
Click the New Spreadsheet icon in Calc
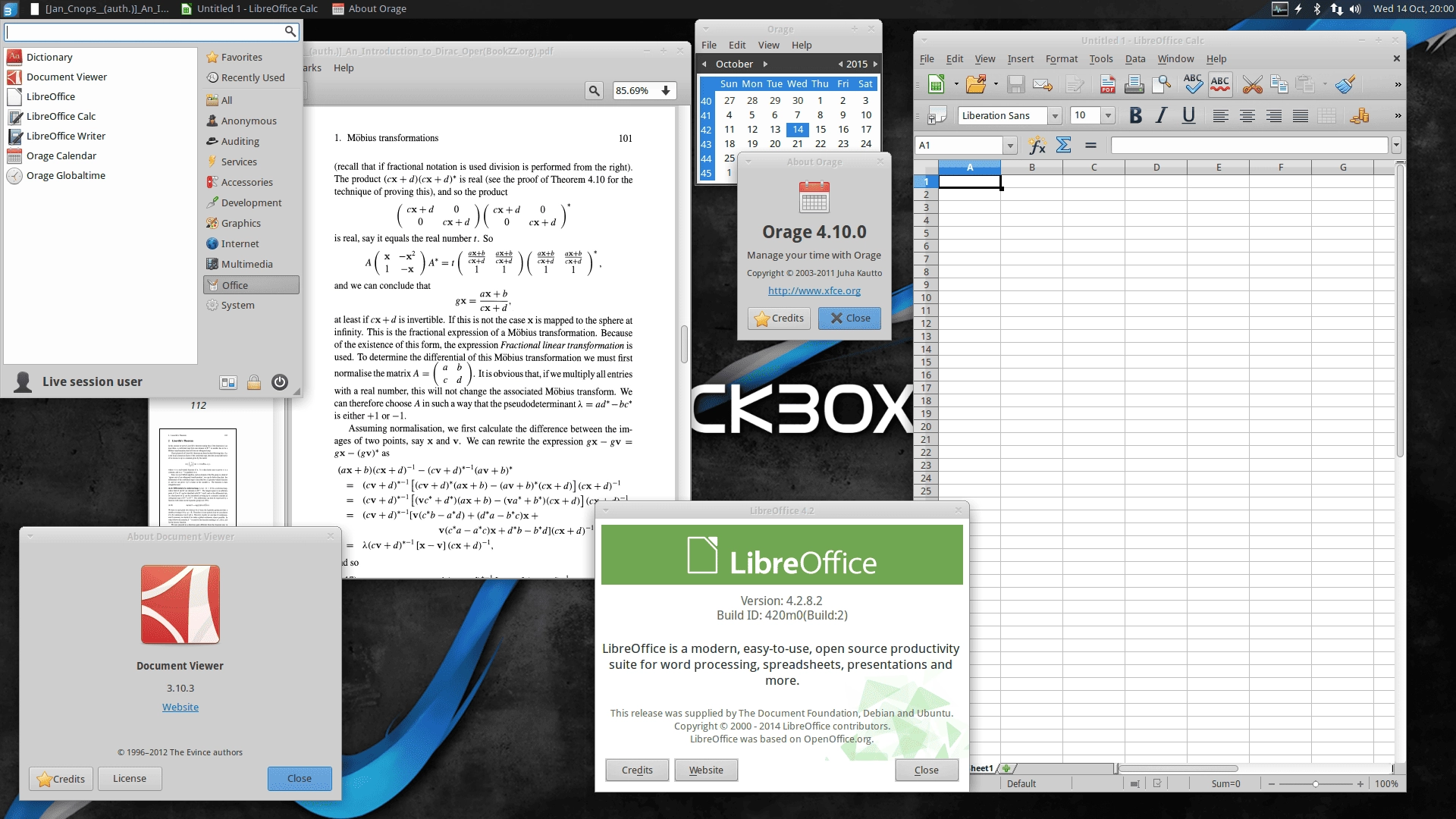pos(937,85)
